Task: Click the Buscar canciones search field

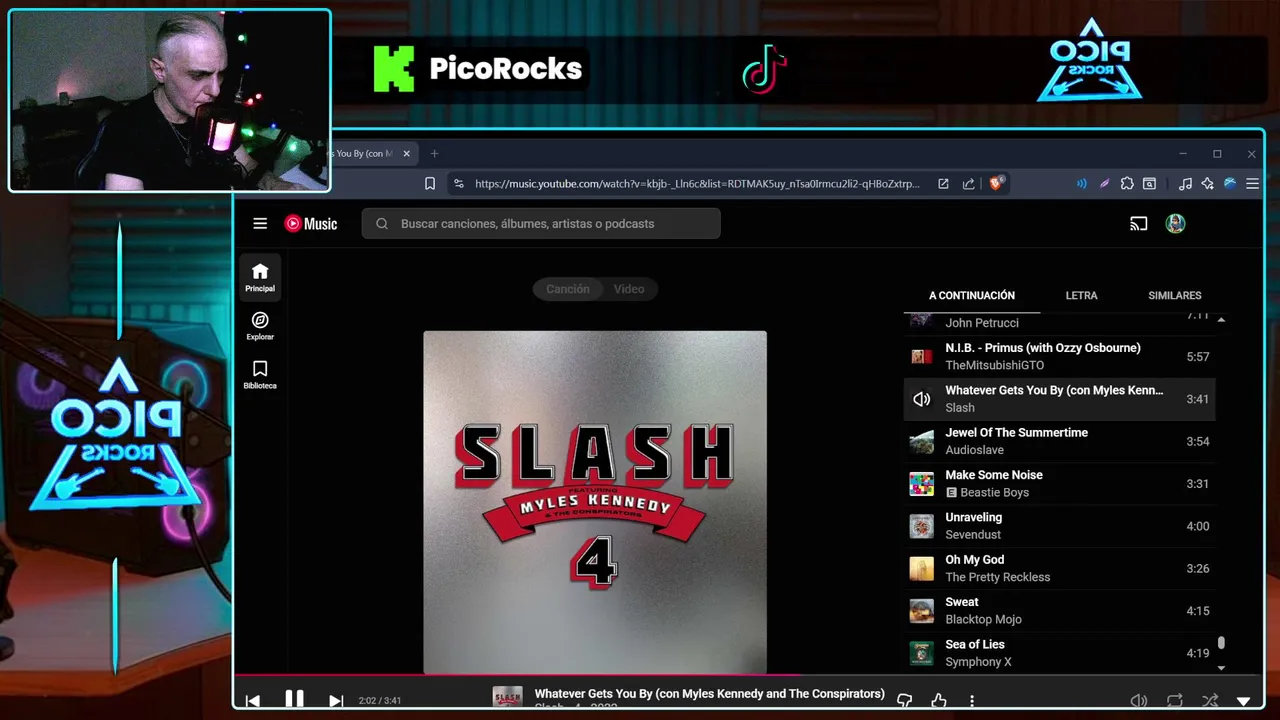Action: tap(541, 224)
